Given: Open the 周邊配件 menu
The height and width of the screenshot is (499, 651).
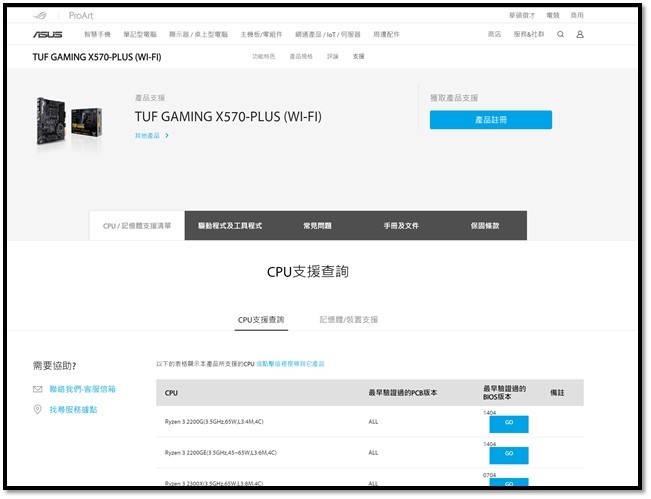Looking at the screenshot, I should [x=386, y=34].
